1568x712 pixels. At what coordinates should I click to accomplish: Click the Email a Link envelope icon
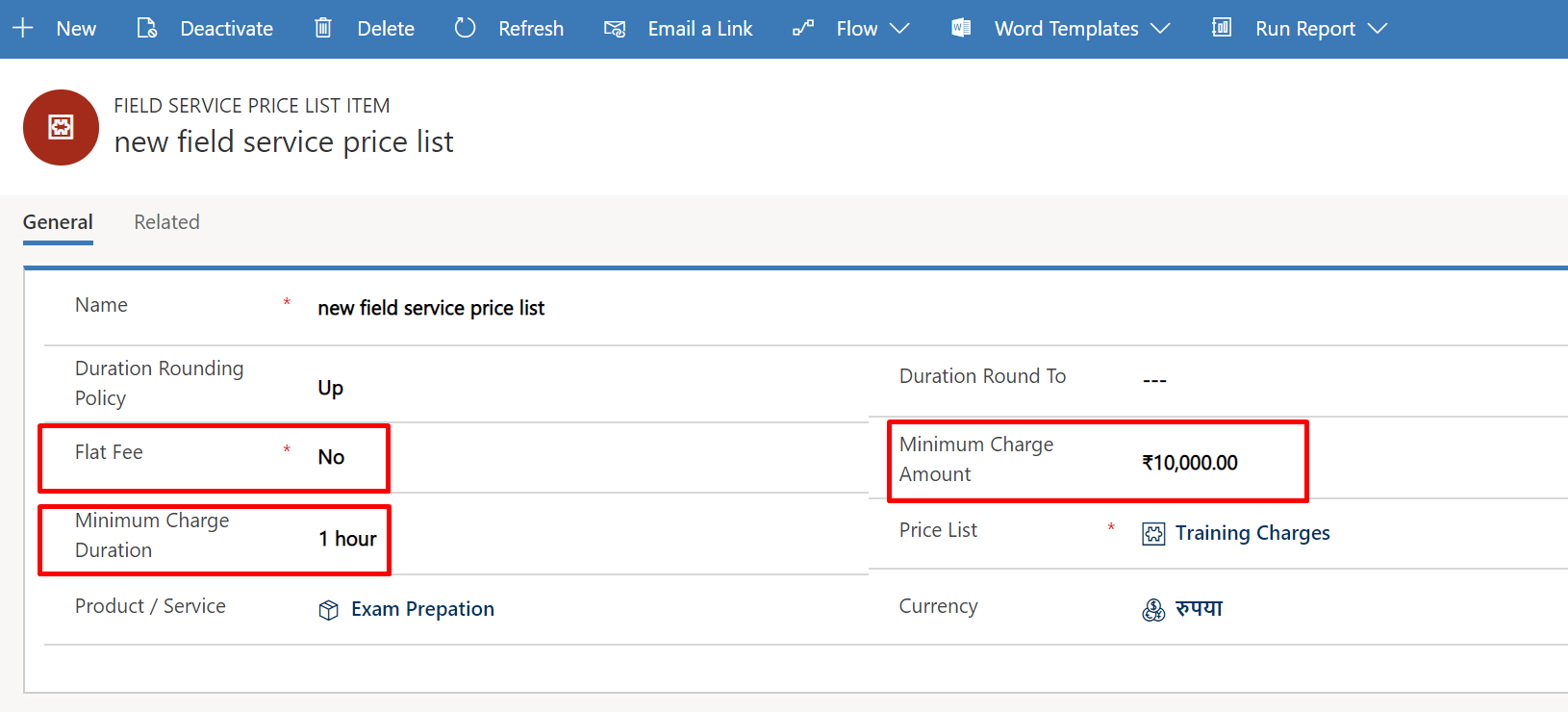(x=615, y=29)
